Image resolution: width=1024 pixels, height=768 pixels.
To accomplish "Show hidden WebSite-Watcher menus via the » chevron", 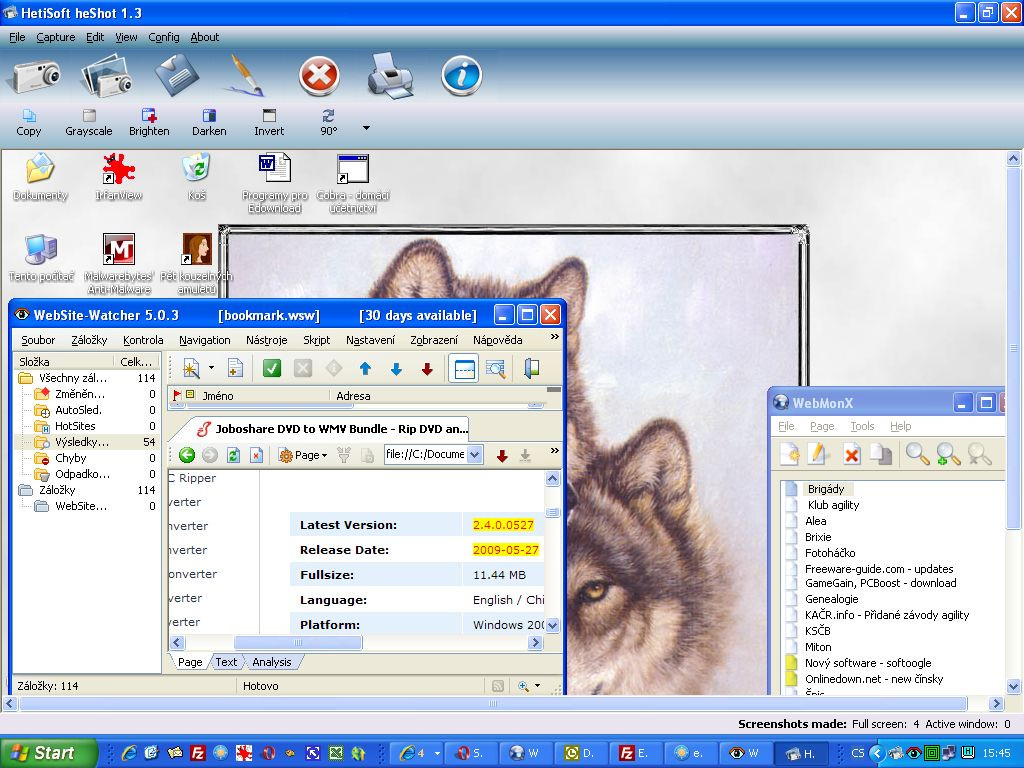I will pyautogui.click(x=554, y=337).
